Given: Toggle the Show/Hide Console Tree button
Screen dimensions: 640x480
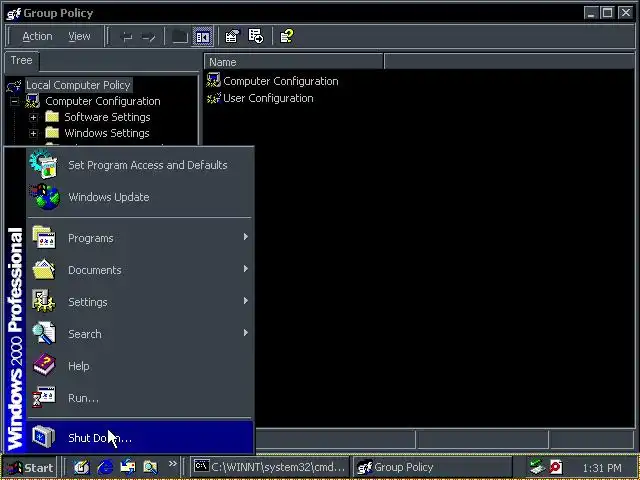Looking at the screenshot, I should 202,37.
